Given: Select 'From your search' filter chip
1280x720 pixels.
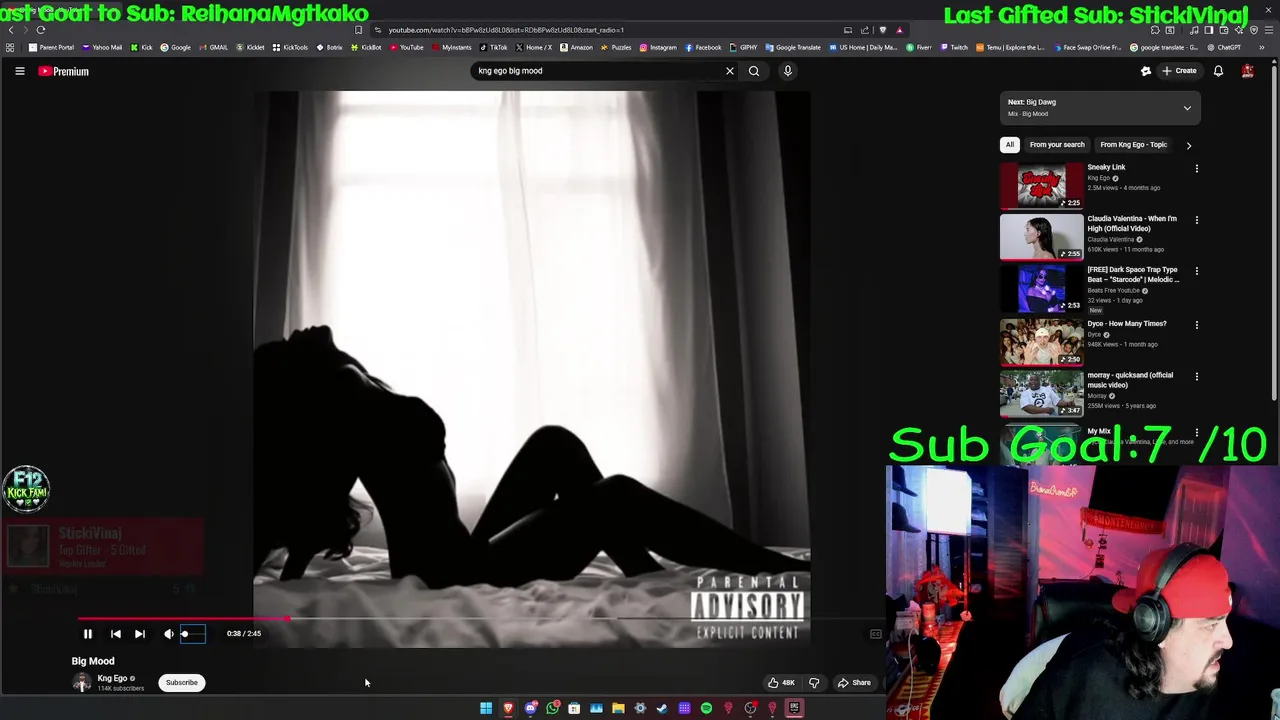Looking at the screenshot, I should [x=1057, y=144].
